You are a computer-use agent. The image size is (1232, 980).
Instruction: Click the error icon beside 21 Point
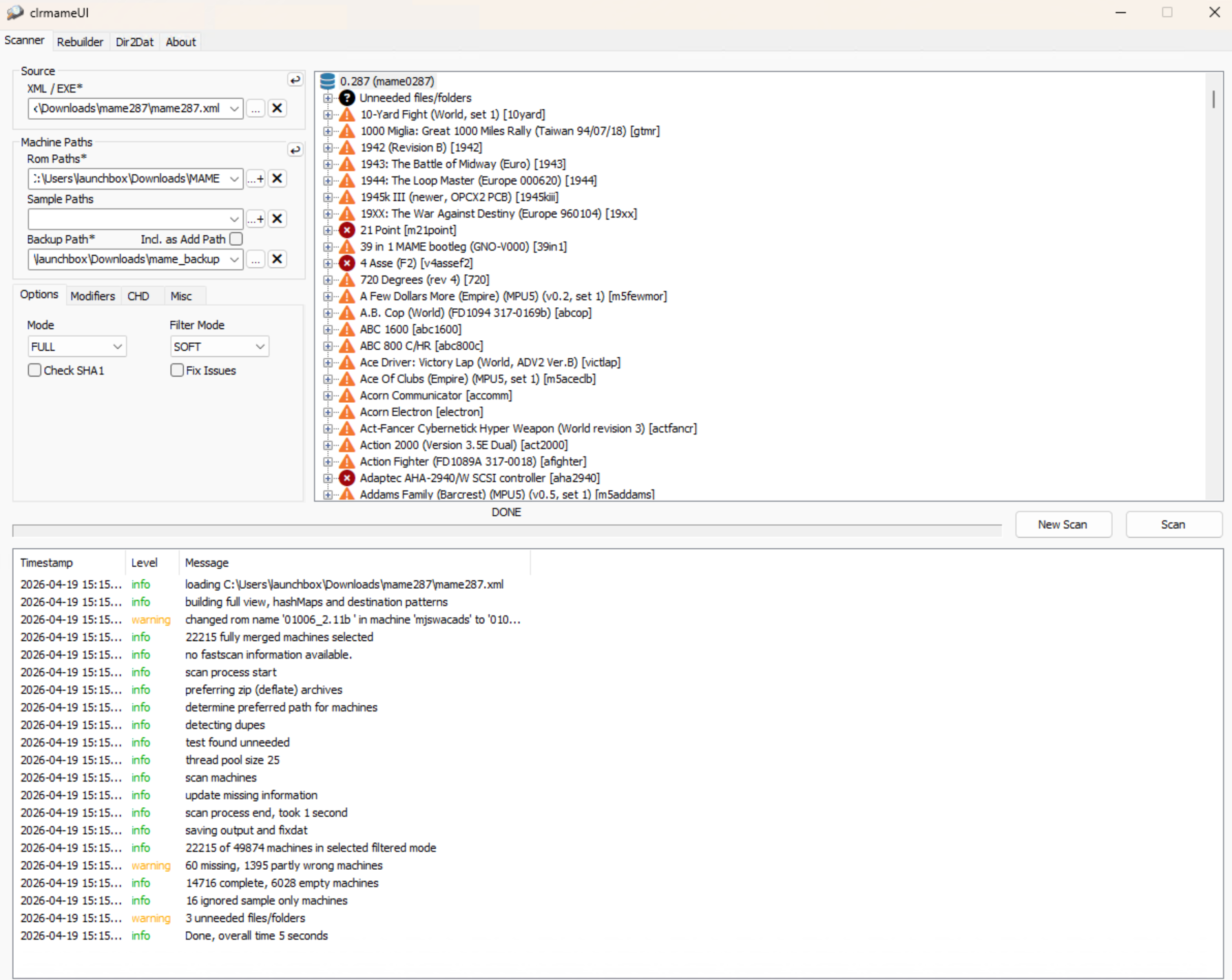[x=347, y=230]
